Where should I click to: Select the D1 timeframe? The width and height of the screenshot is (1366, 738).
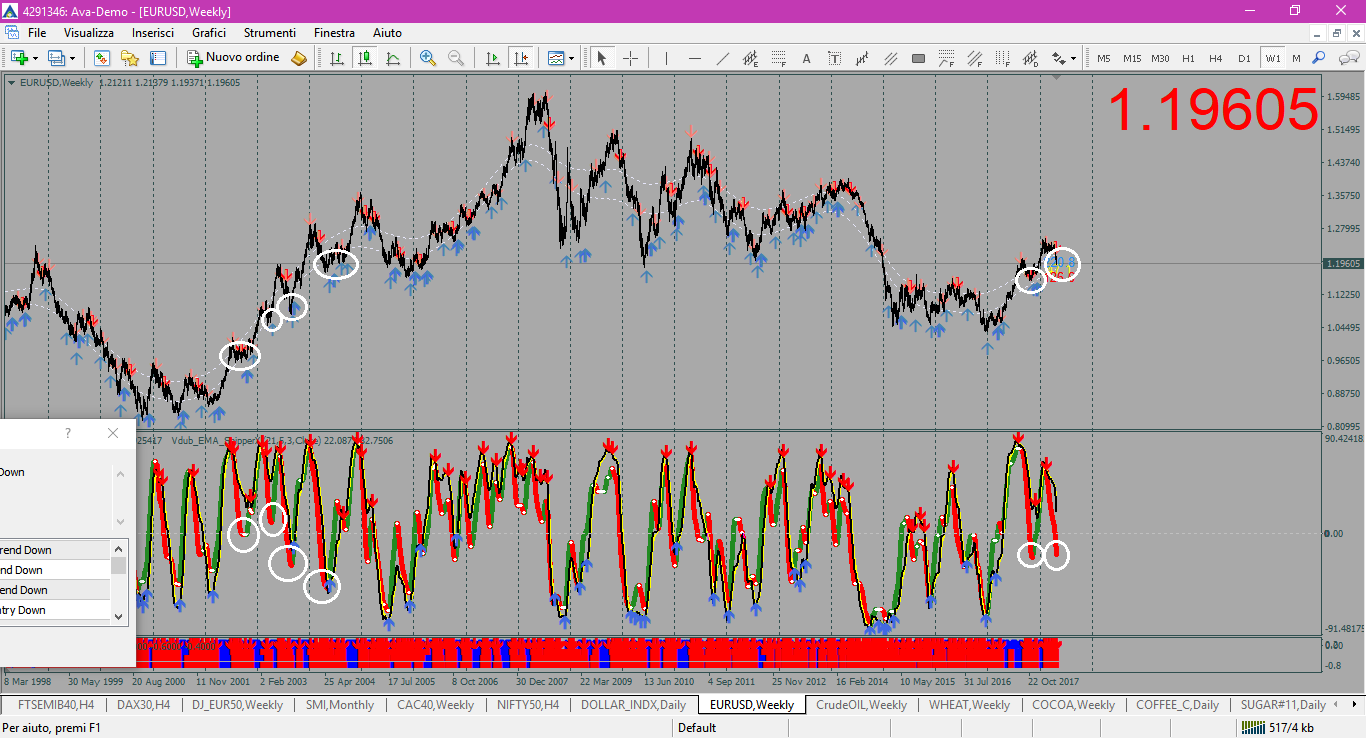pos(1244,58)
